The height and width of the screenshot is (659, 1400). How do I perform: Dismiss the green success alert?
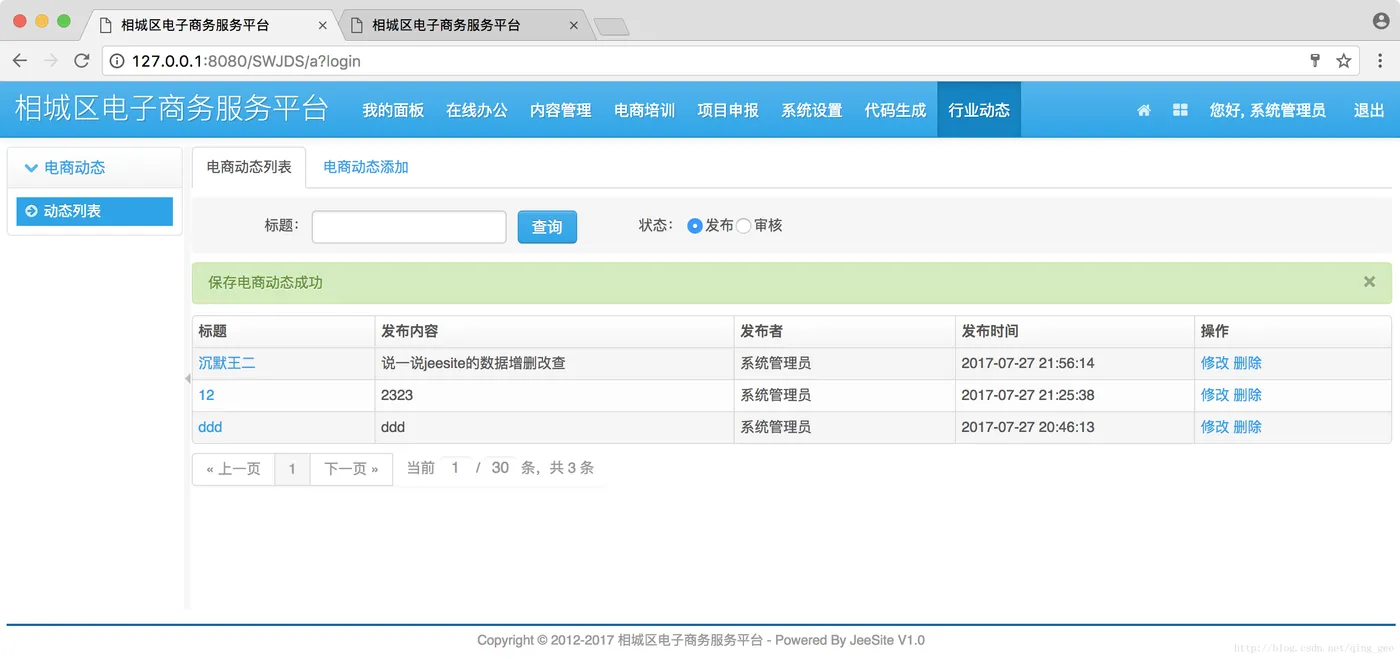pyautogui.click(x=1369, y=282)
